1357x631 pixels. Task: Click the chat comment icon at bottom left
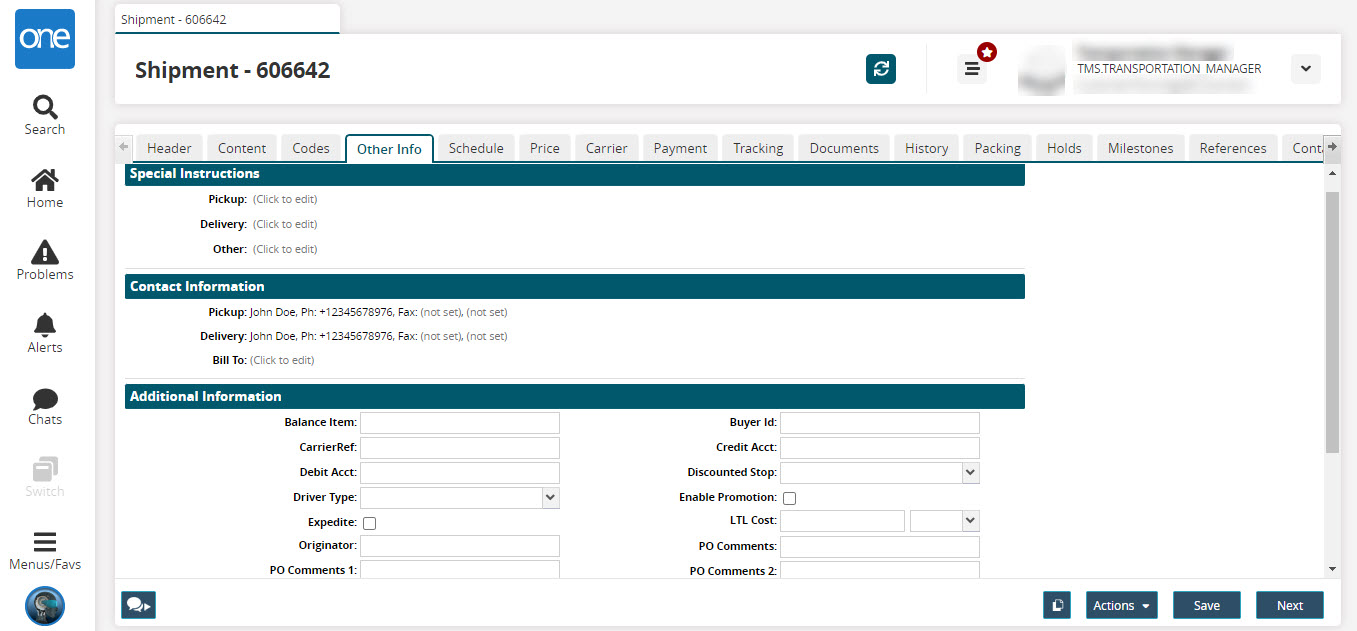tap(138, 605)
